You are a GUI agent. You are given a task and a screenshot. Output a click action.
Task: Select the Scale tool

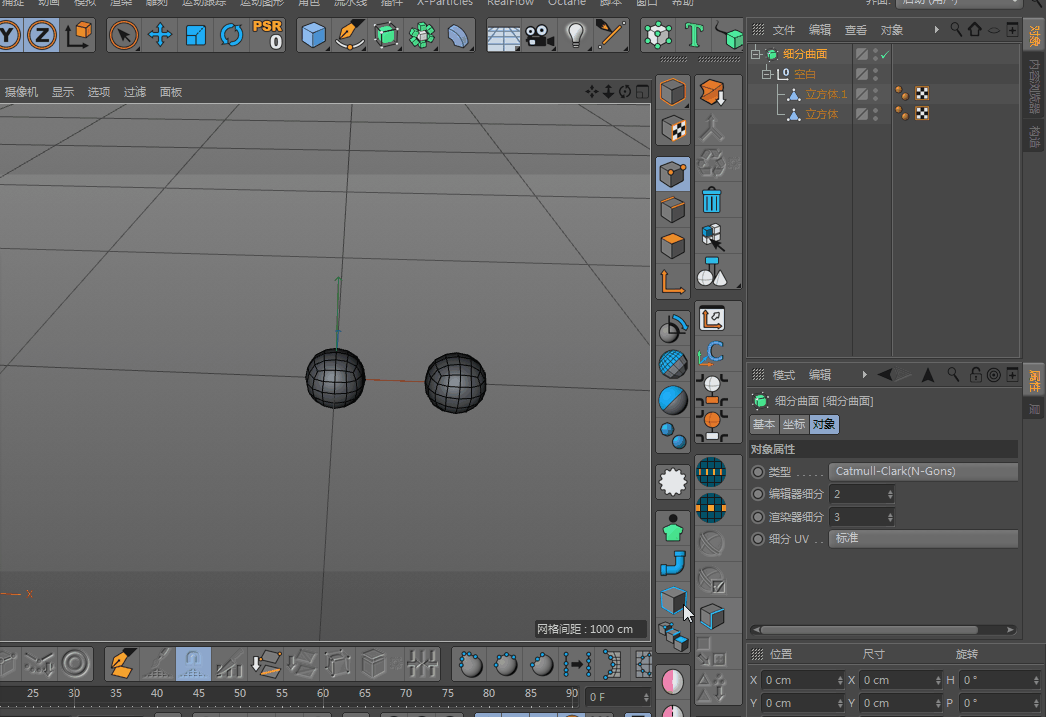(x=195, y=35)
